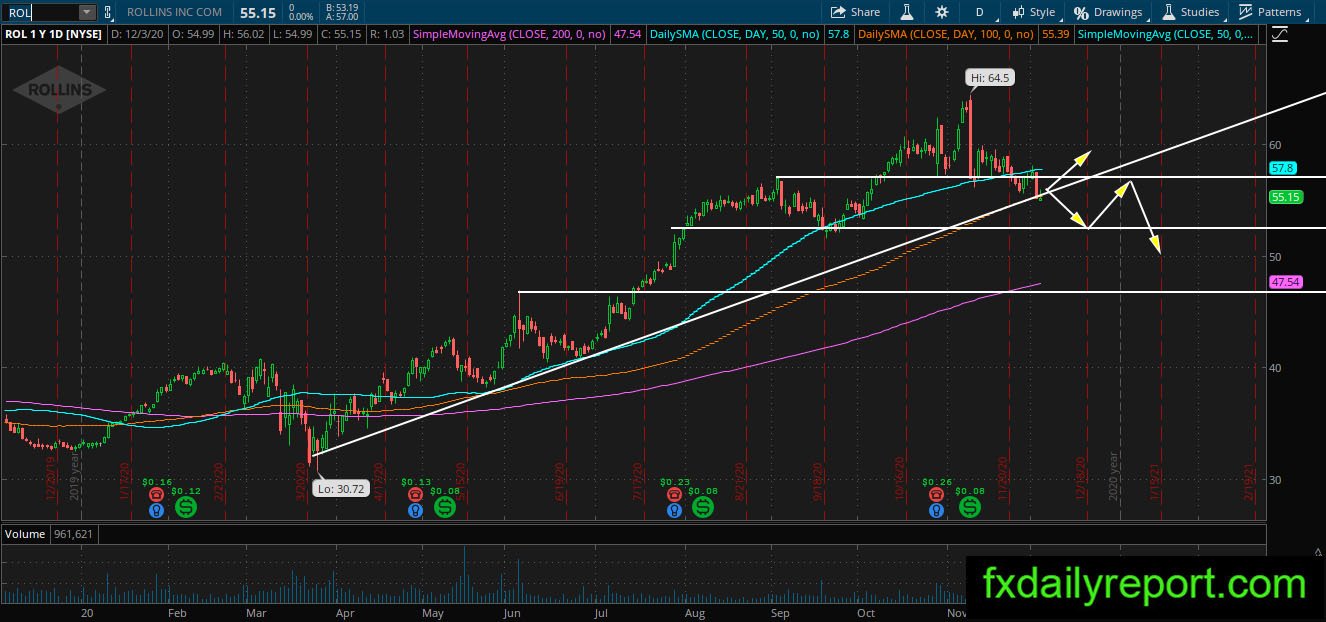The image size is (1326, 622).
Task: Click the ROL symbol input field
Action: [x=40, y=12]
